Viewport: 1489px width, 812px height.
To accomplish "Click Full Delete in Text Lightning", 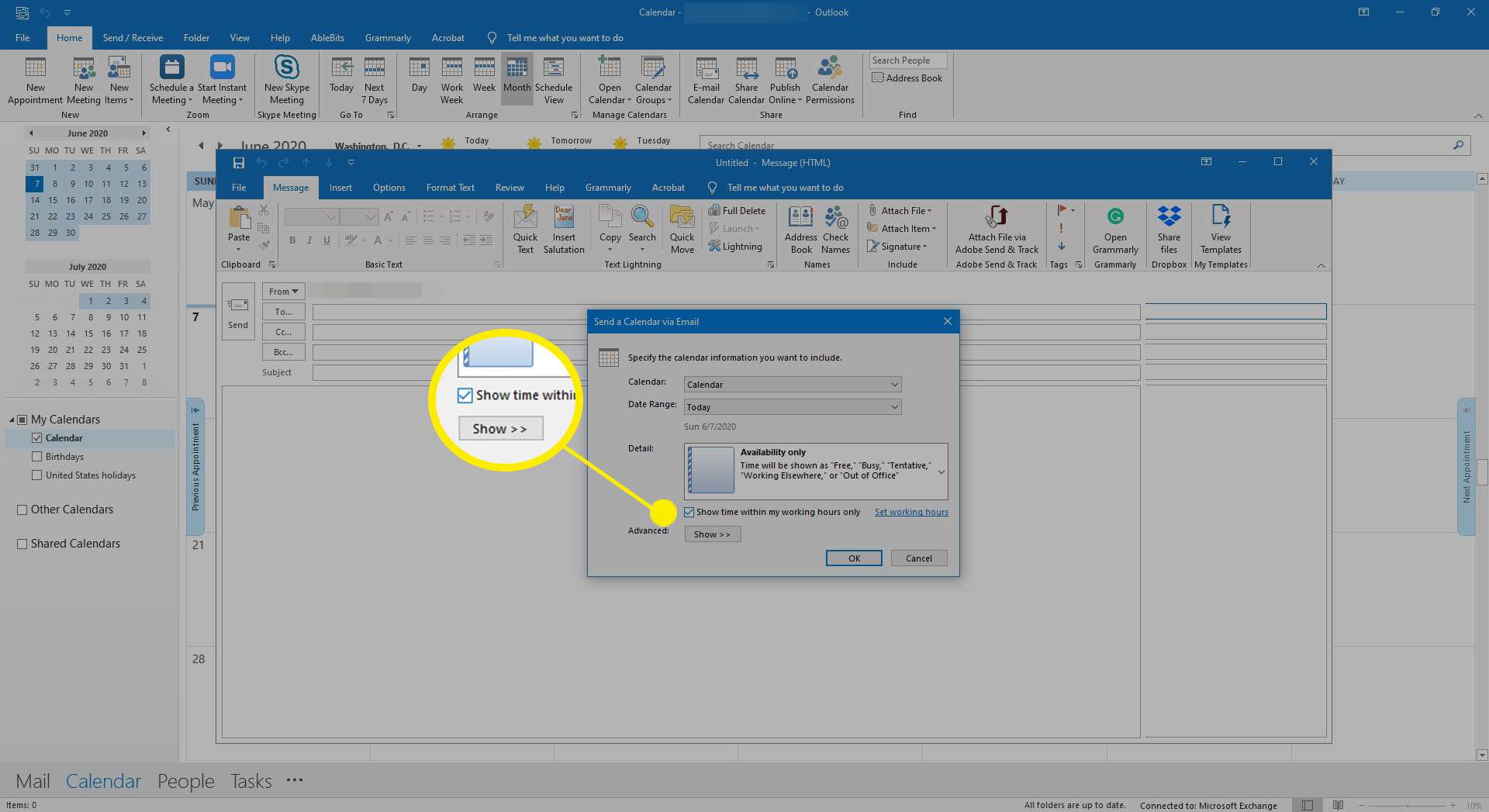I will coord(737,210).
